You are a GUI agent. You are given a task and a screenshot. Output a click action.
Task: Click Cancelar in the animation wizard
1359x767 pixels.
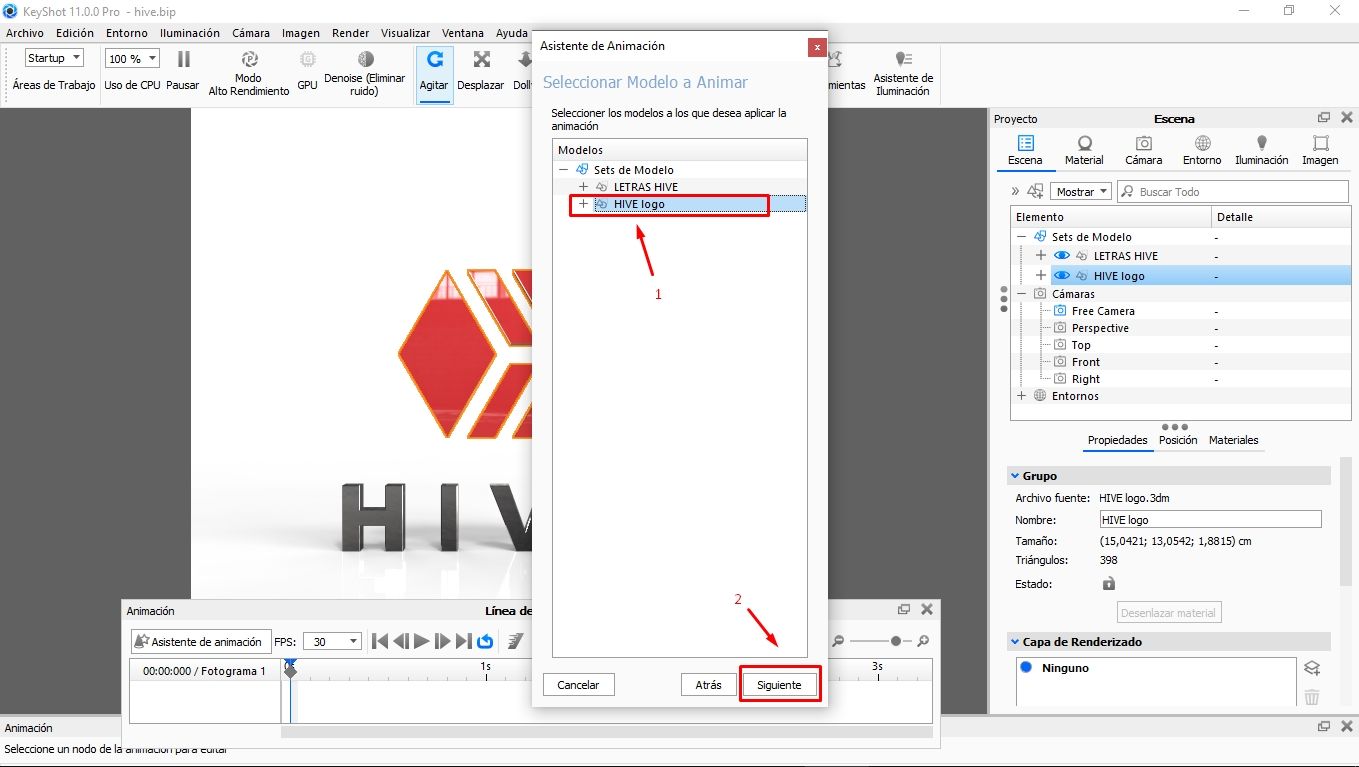coord(578,685)
